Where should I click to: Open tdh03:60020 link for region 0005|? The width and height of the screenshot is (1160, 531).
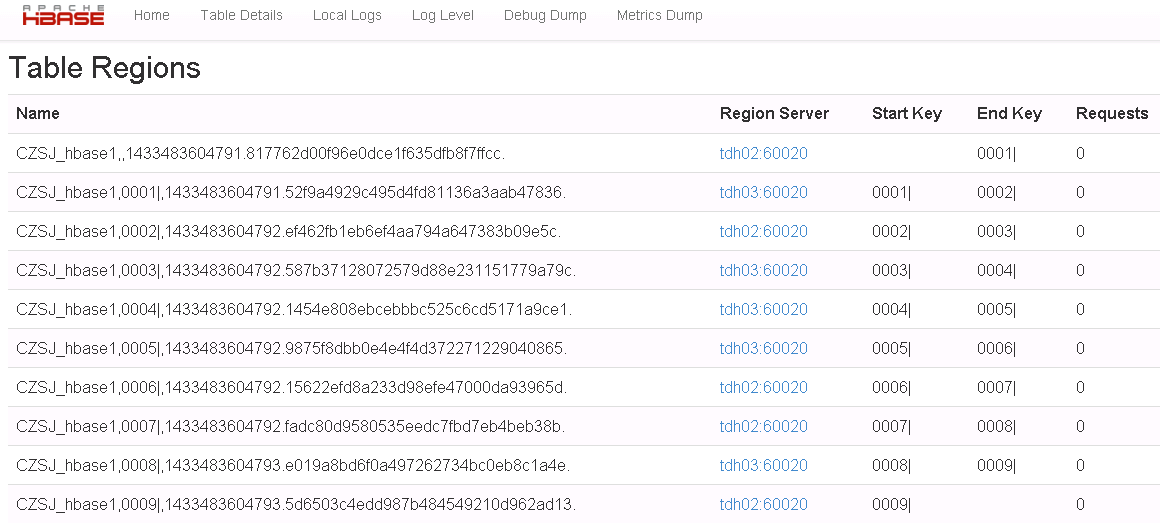click(763, 348)
